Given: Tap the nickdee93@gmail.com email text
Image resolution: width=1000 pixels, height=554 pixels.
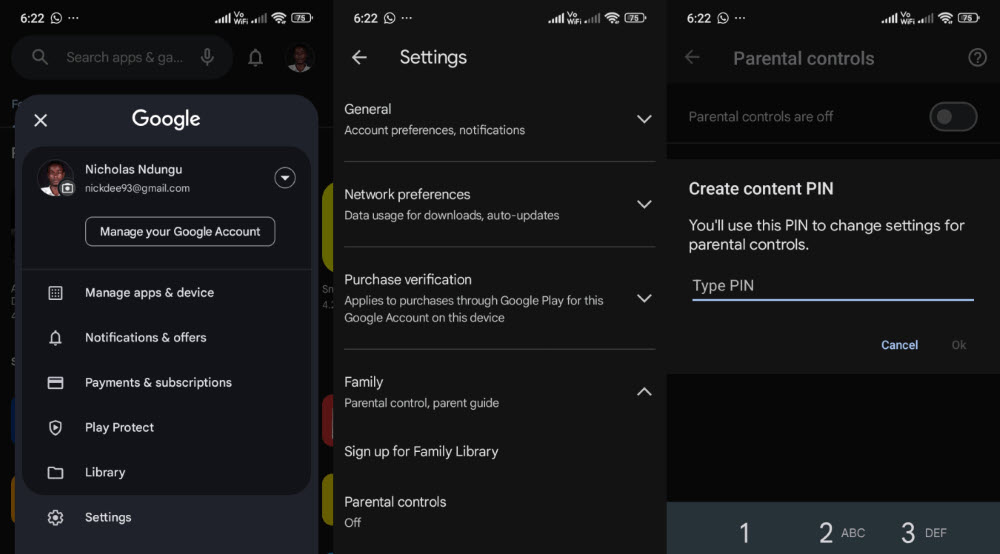Looking at the screenshot, I should click(x=137, y=188).
